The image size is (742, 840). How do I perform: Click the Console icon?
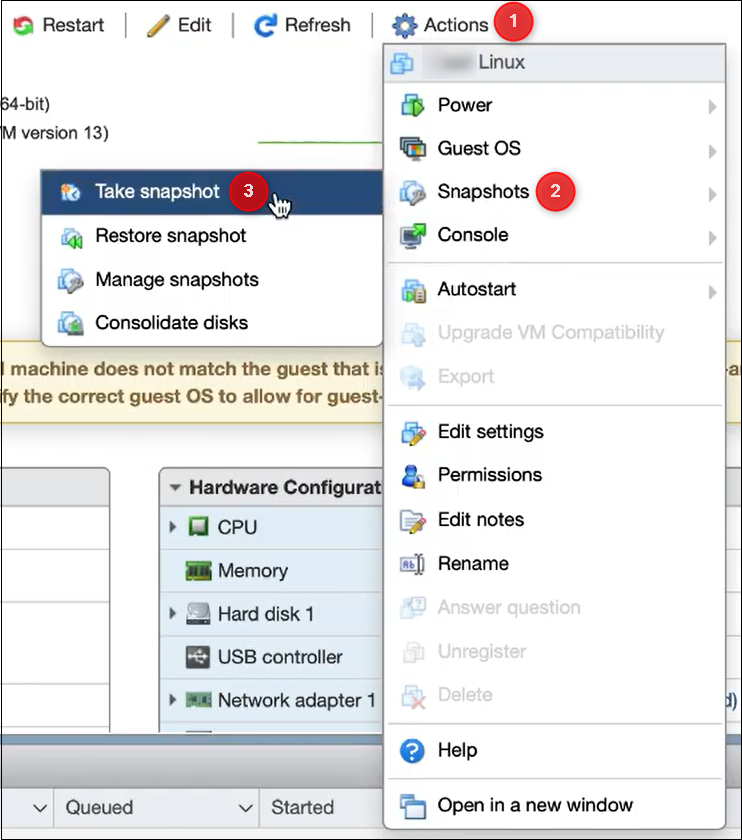point(413,236)
